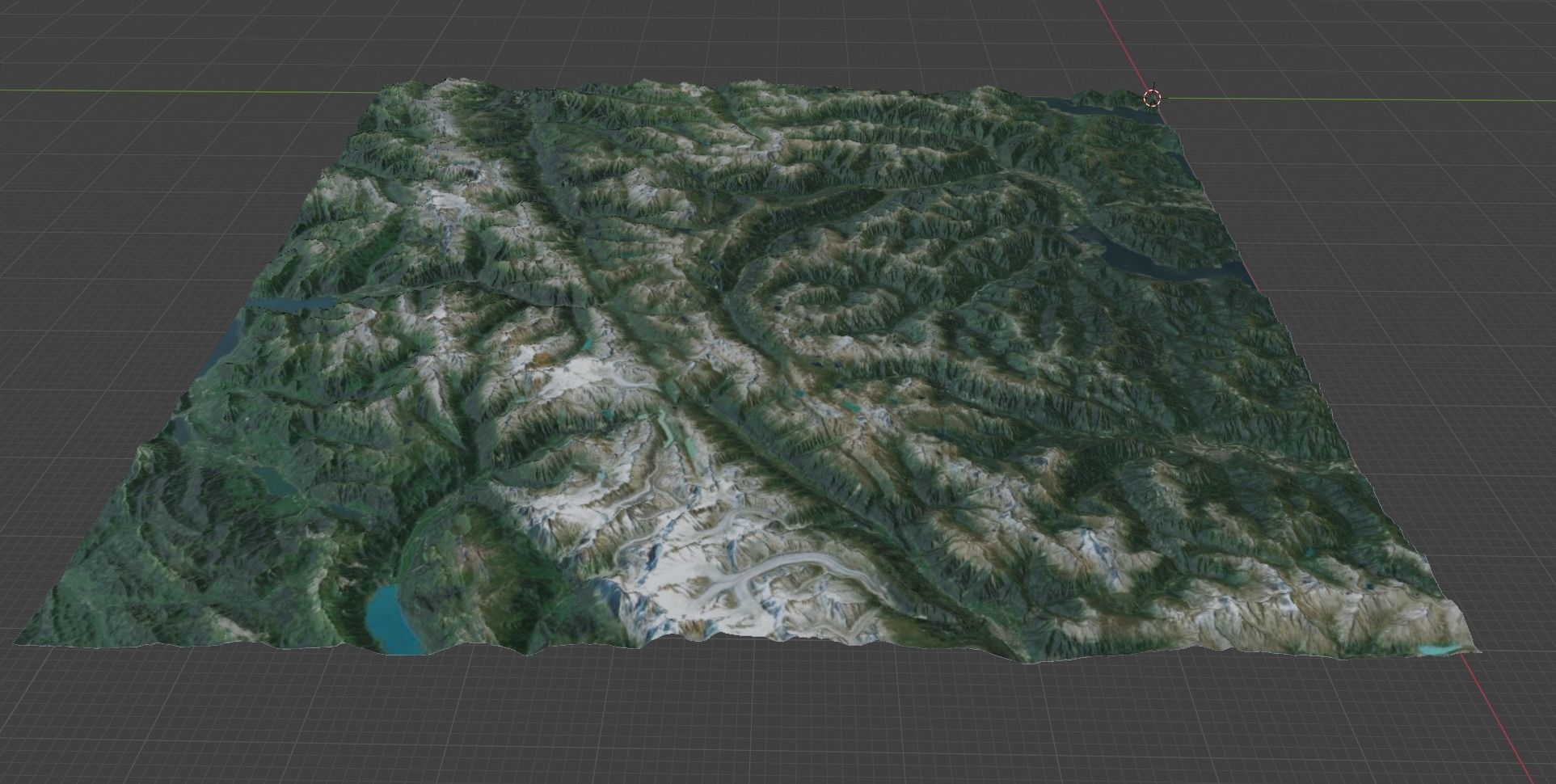Click the bright turquoise lake on the terrain
Image resolution: width=1556 pixels, height=784 pixels.
tap(394, 618)
